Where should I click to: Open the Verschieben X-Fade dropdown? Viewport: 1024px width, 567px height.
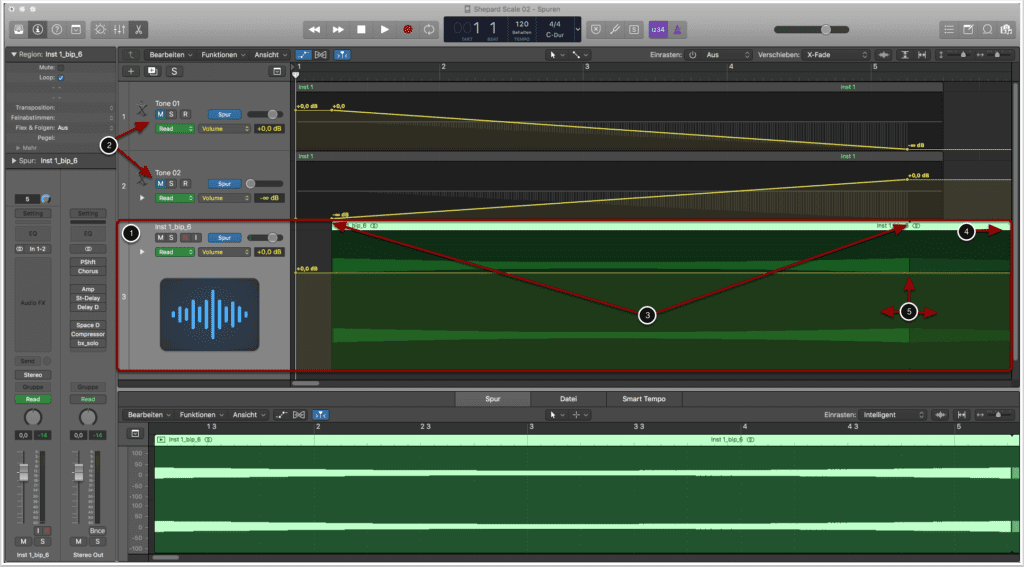pyautogui.click(x=838, y=54)
